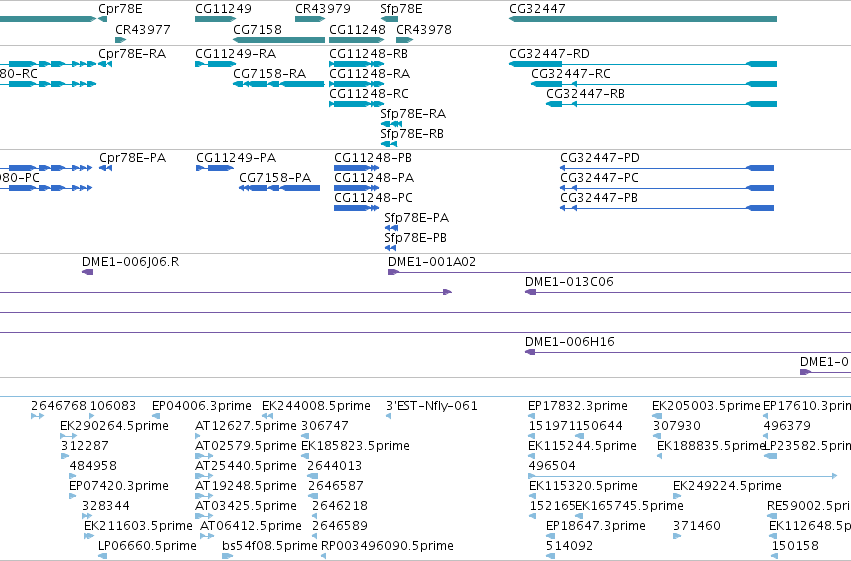
Task: Select the EK185823.5prime EST
Action: pyautogui.click(x=305, y=456)
